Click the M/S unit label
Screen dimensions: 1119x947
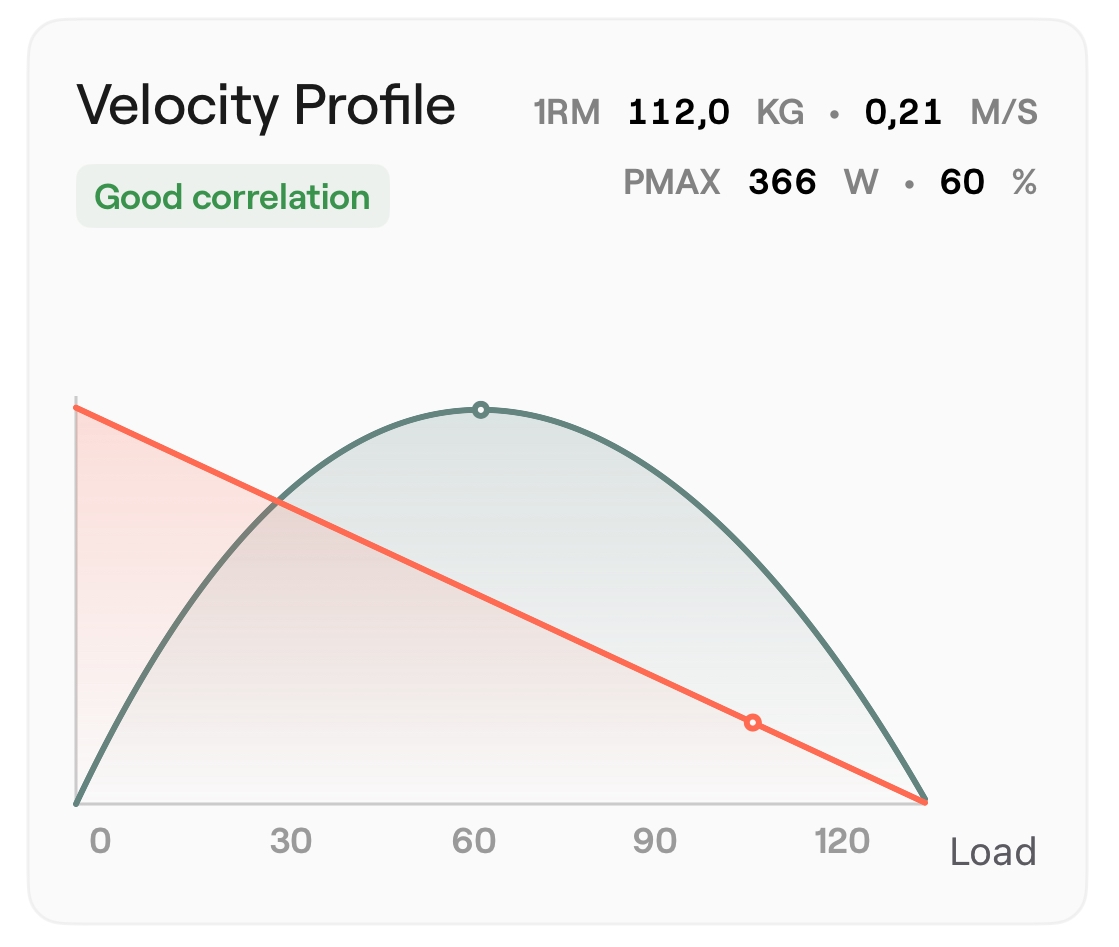click(1004, 112)
